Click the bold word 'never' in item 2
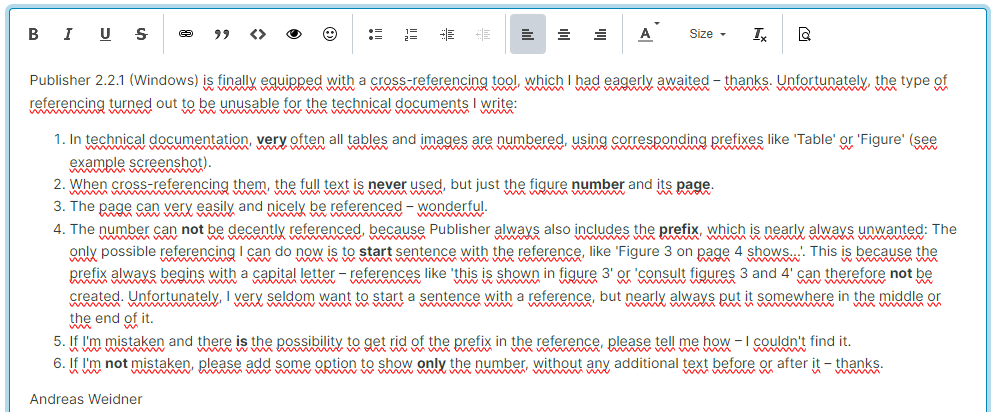994x412 pixels. tap(387, 184)
